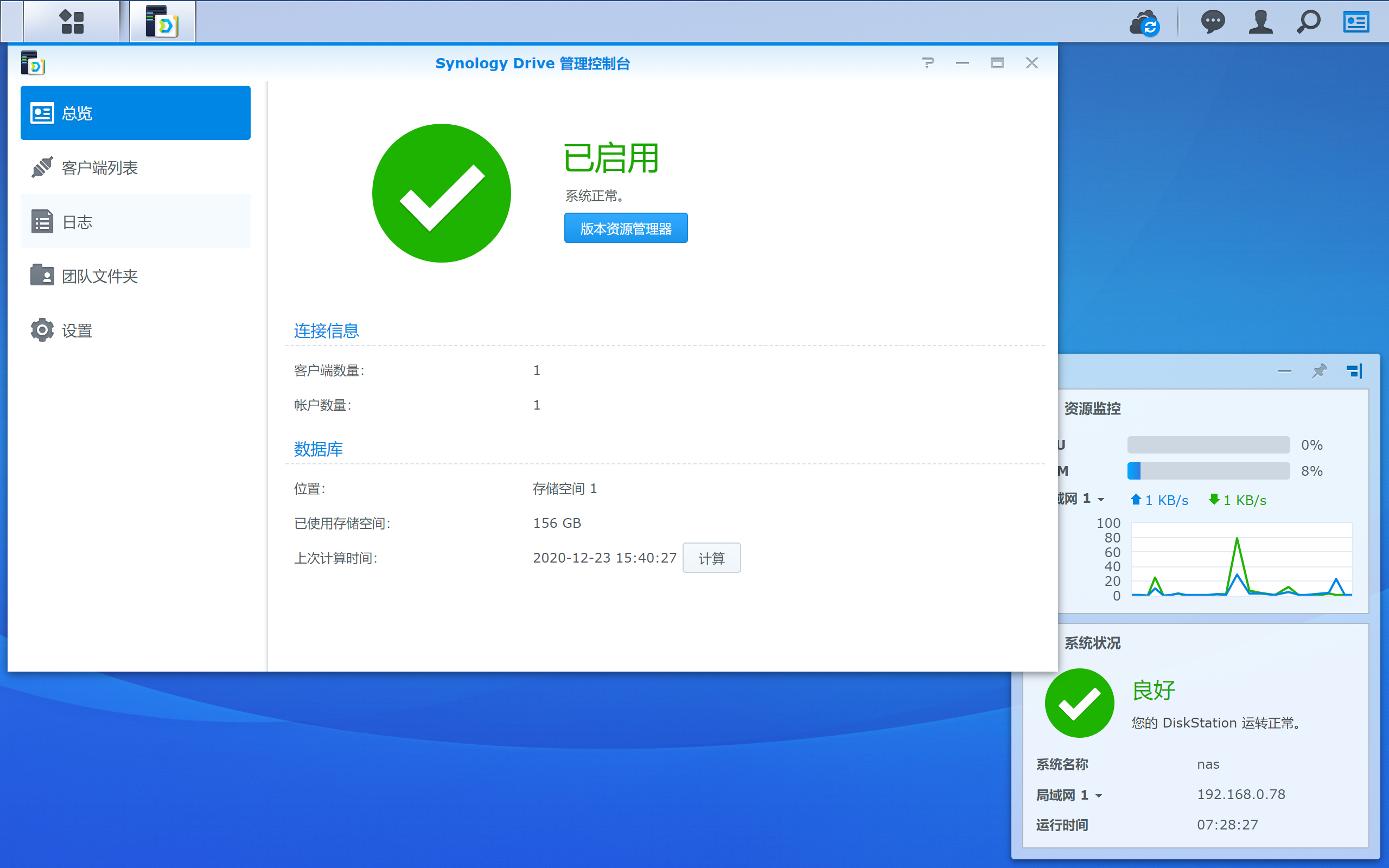Click the 连接信息 section heading
Image resolution: width=1389 pixels, height=868 pixels.
[326, 331]
